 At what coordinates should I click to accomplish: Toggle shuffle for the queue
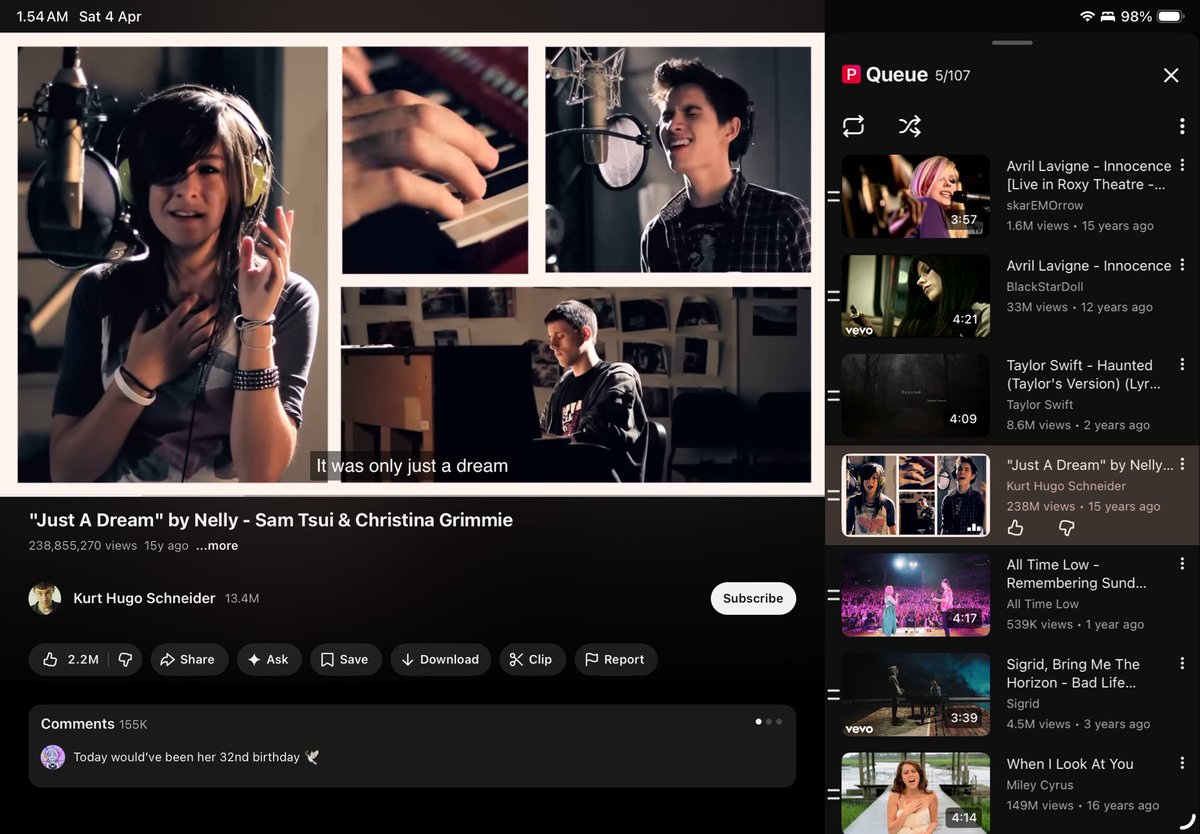point(909,126)
